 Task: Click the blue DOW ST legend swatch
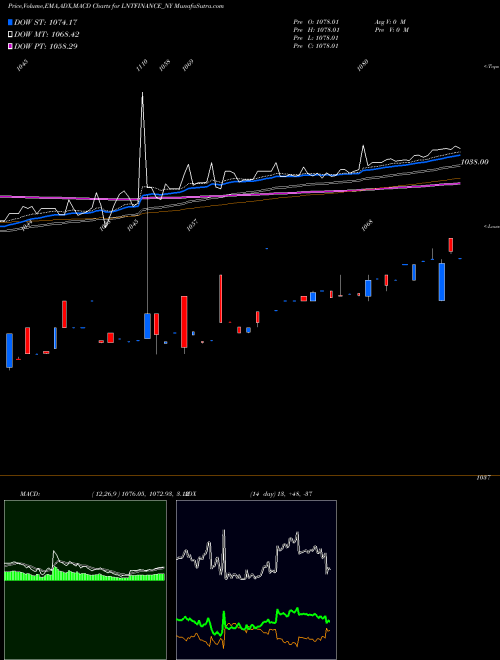click(10, 22)
